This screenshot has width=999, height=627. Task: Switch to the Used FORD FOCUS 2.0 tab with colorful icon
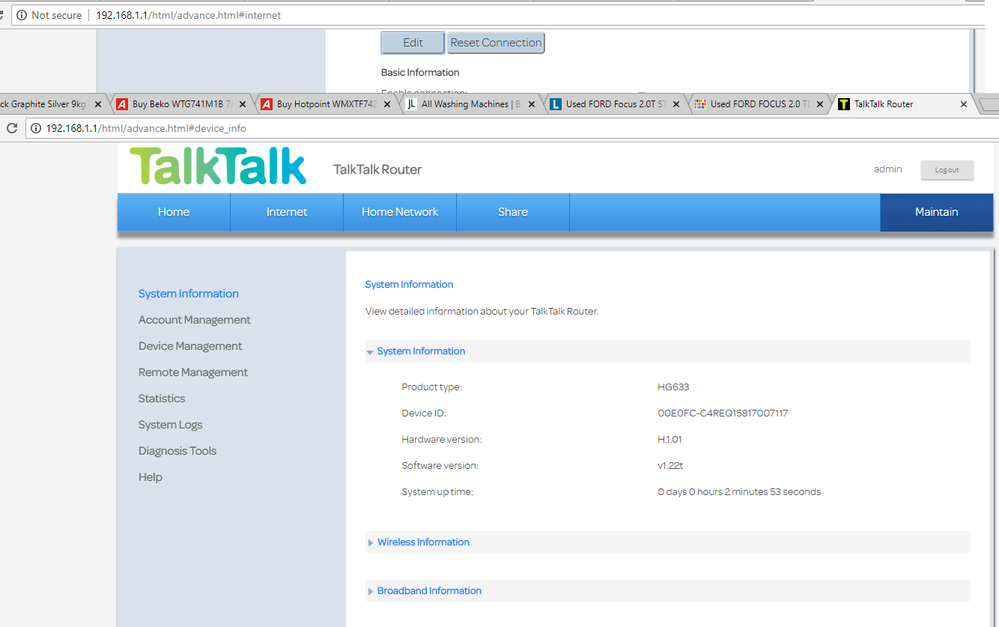coord(757,104)
